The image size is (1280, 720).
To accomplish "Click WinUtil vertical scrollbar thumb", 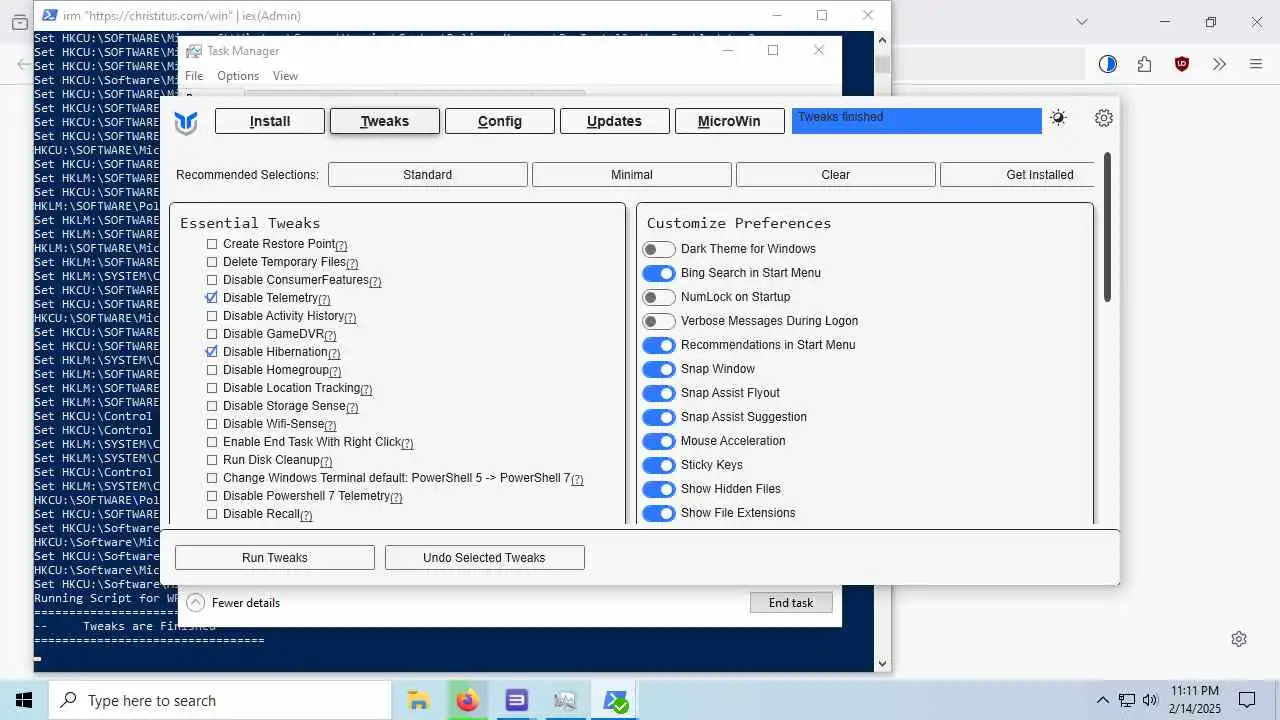I will coord(1107,227).
